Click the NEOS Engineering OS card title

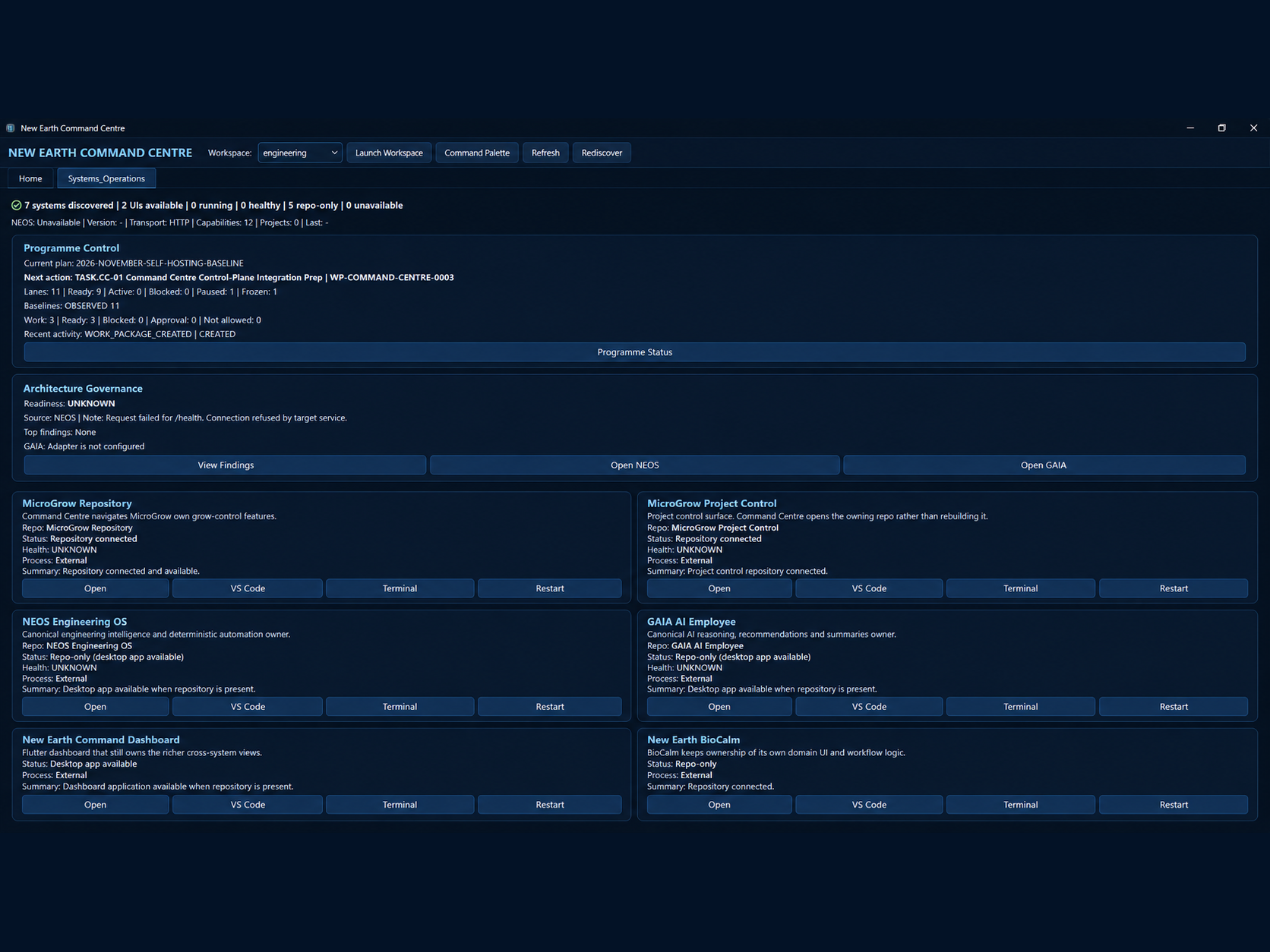(x=74, y=622)
